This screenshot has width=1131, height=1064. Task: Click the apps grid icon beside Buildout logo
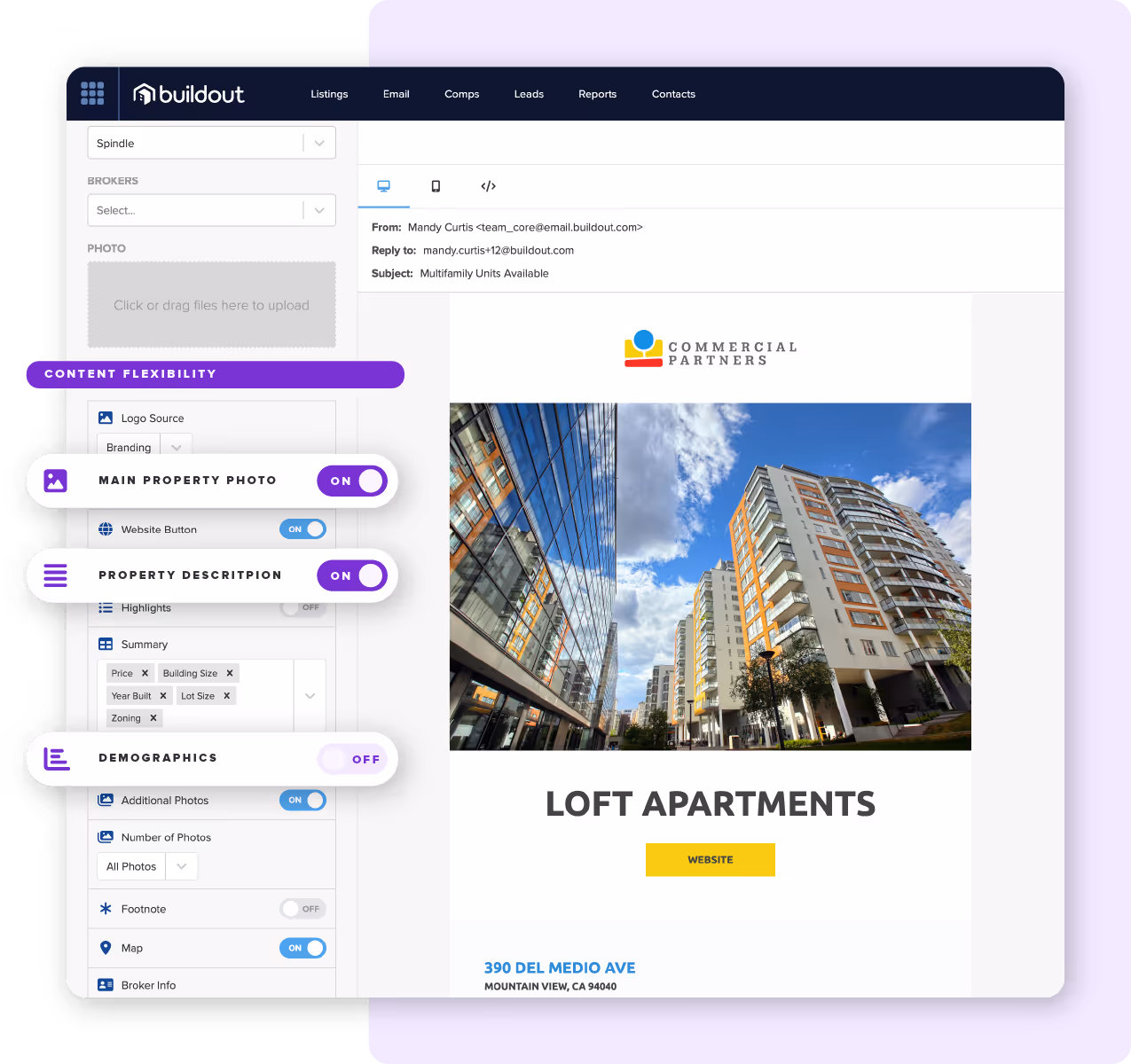[x=92, y=93]
